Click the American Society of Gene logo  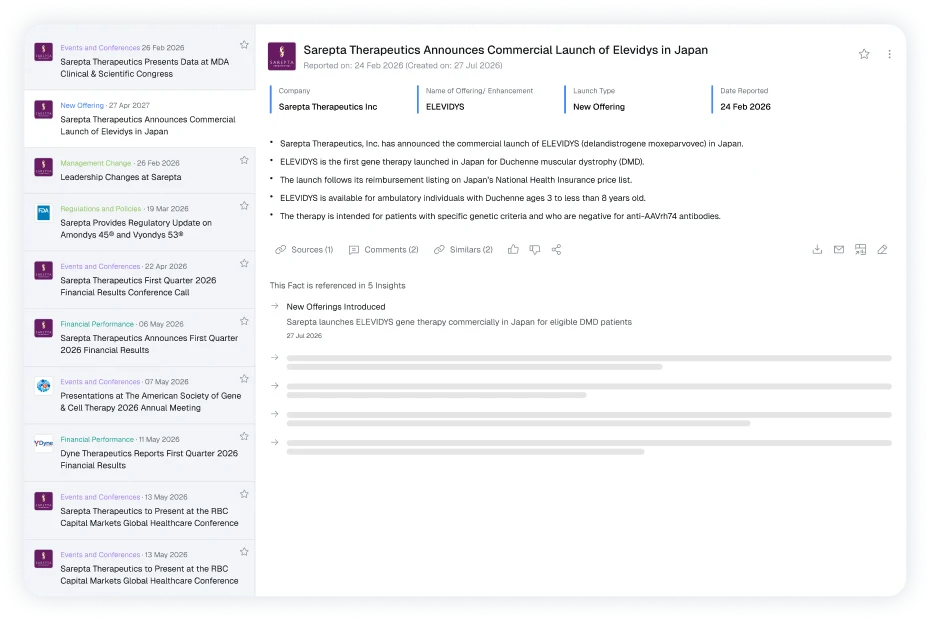(x=43, y=385)
